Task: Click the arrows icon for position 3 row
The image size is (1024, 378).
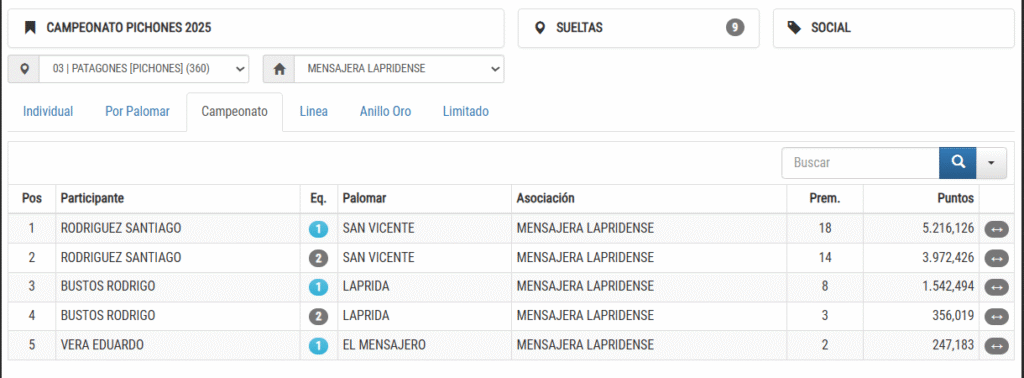Action: [x=996, y=287]
